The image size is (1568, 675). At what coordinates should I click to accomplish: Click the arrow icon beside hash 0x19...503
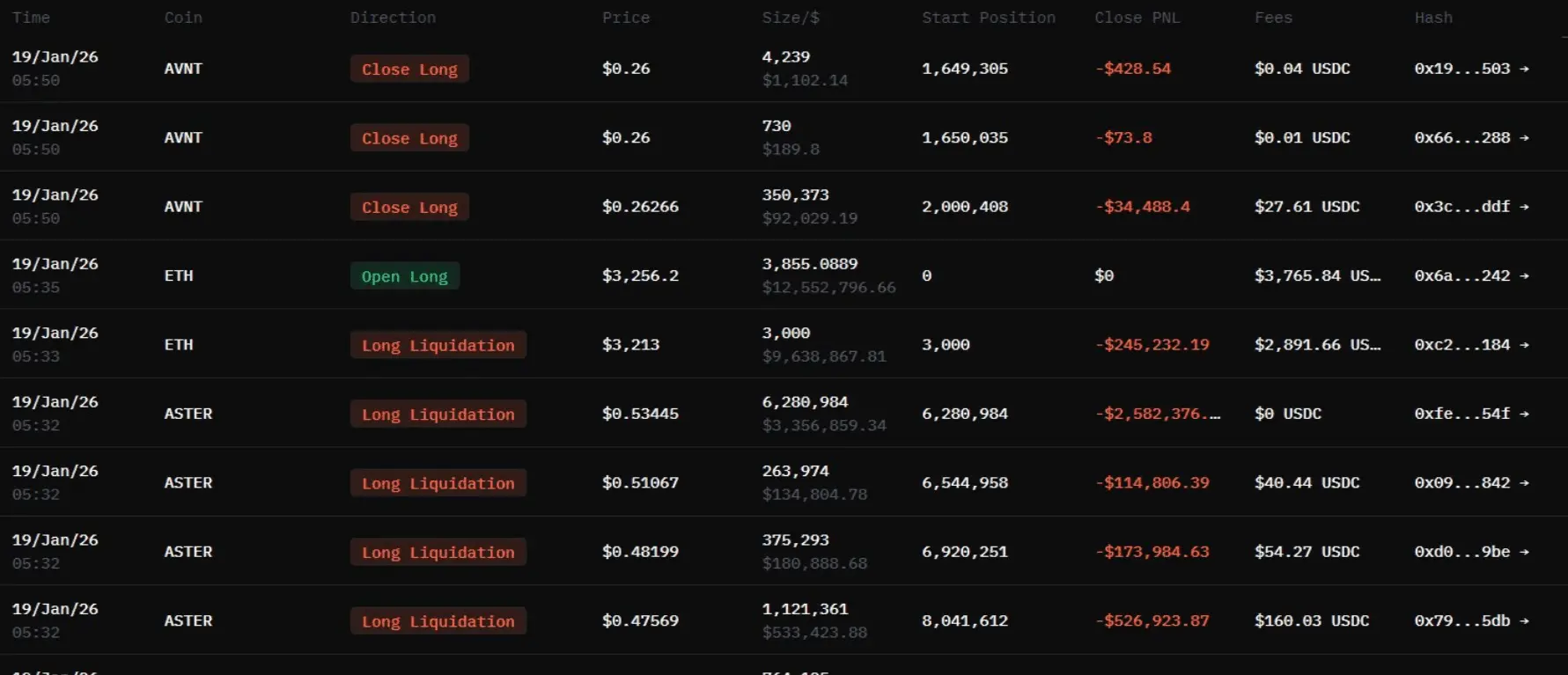(1524, 69)
